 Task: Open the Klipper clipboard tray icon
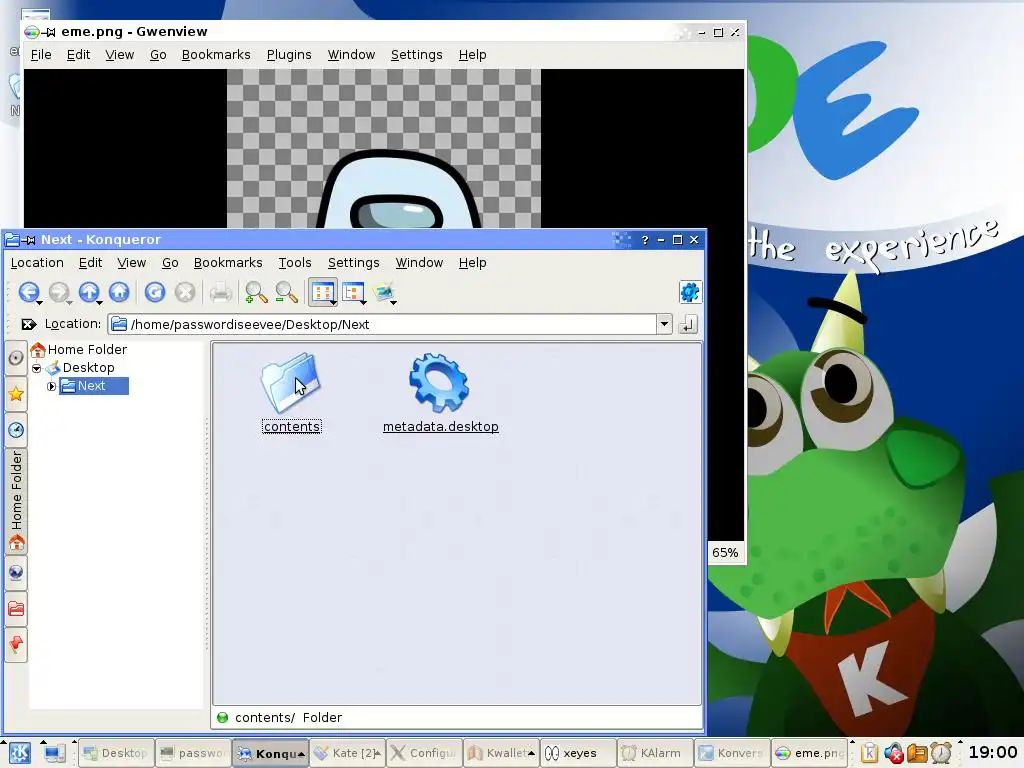[869, 753]
